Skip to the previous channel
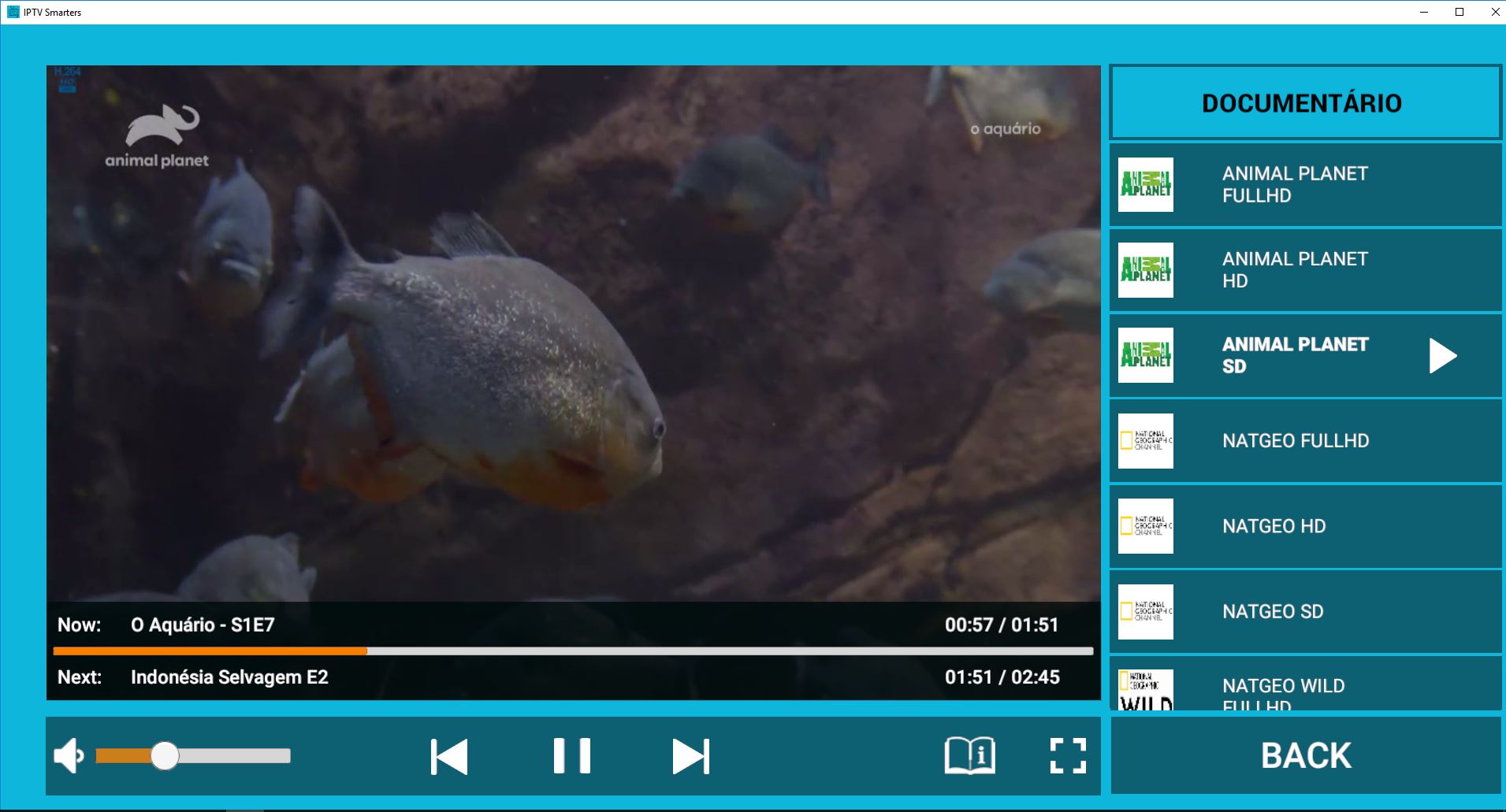Image resolution: width=1506 pixels, height=812 pixels. (449, 756)
